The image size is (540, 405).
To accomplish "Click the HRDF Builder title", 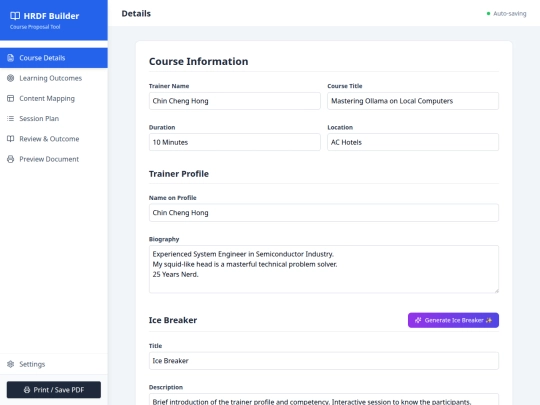I will (x=51, y=16).
